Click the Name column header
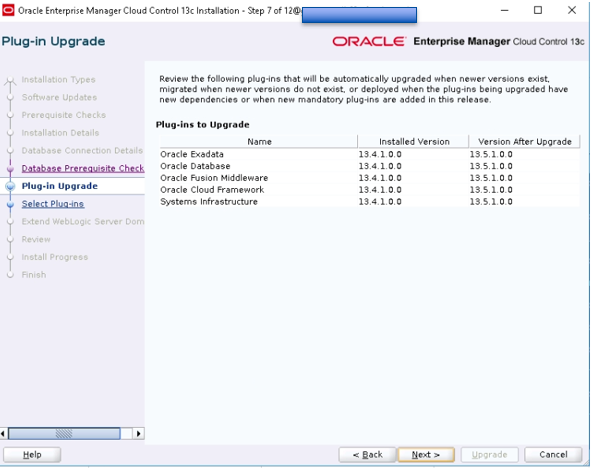Image resolution: width=594 pixels, height=470 pixels. (259, 142)
